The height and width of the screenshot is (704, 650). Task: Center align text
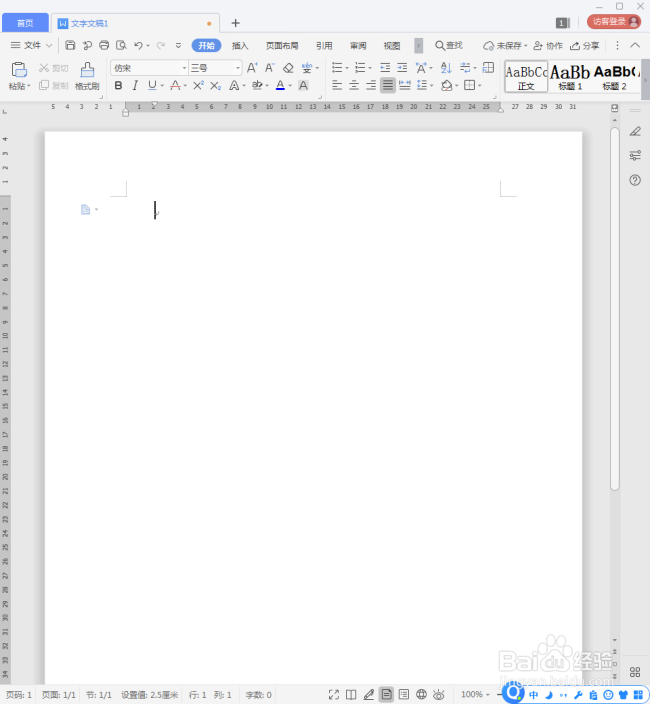[354, 85]
